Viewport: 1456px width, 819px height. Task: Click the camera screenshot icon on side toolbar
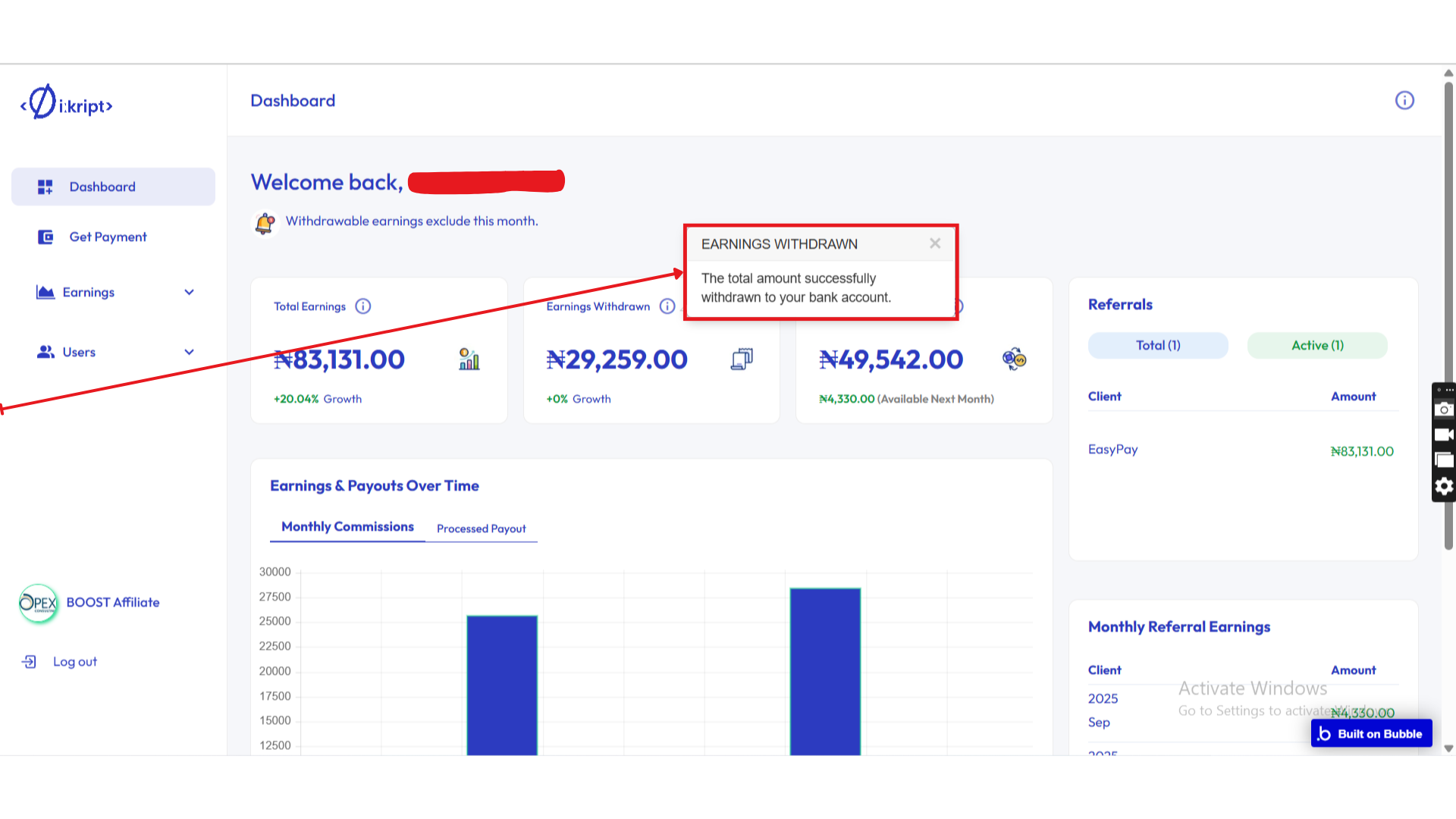click(x=1444, y=409)
